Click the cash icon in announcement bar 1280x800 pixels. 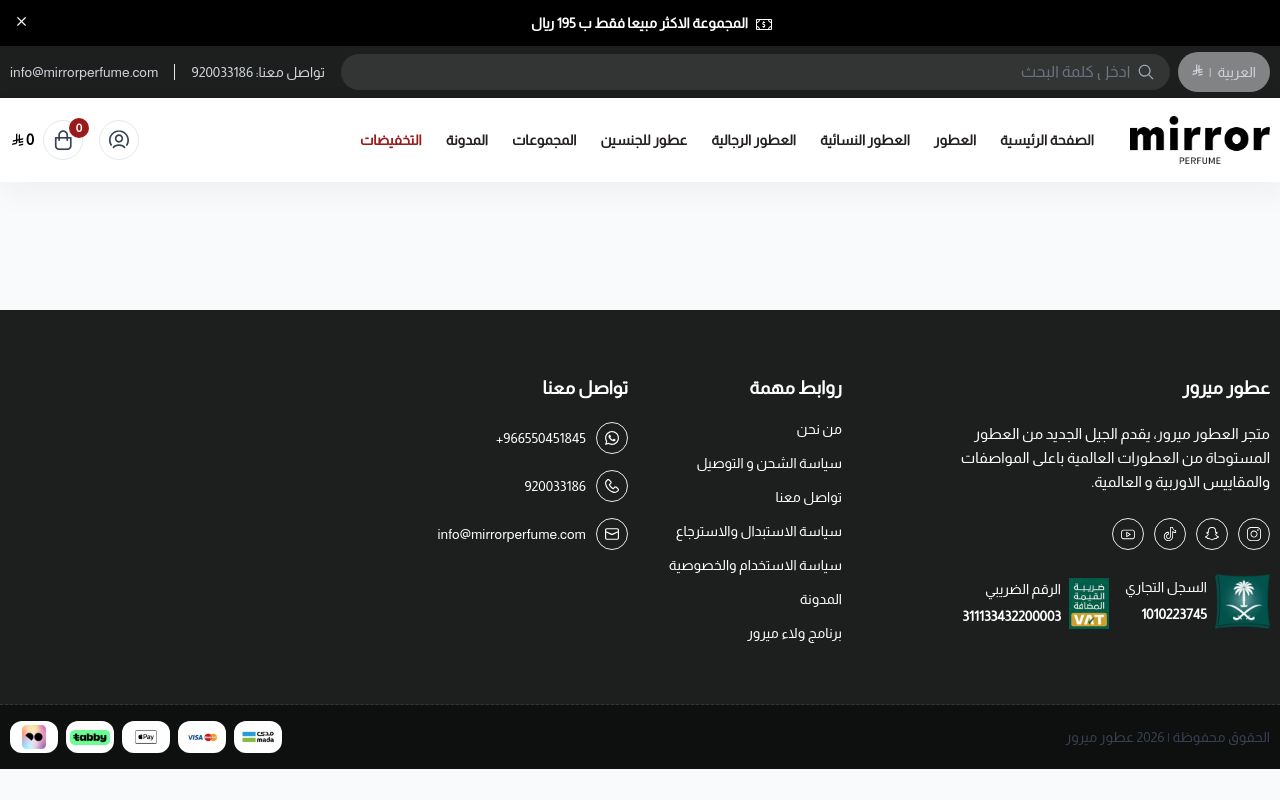(764, 24)
